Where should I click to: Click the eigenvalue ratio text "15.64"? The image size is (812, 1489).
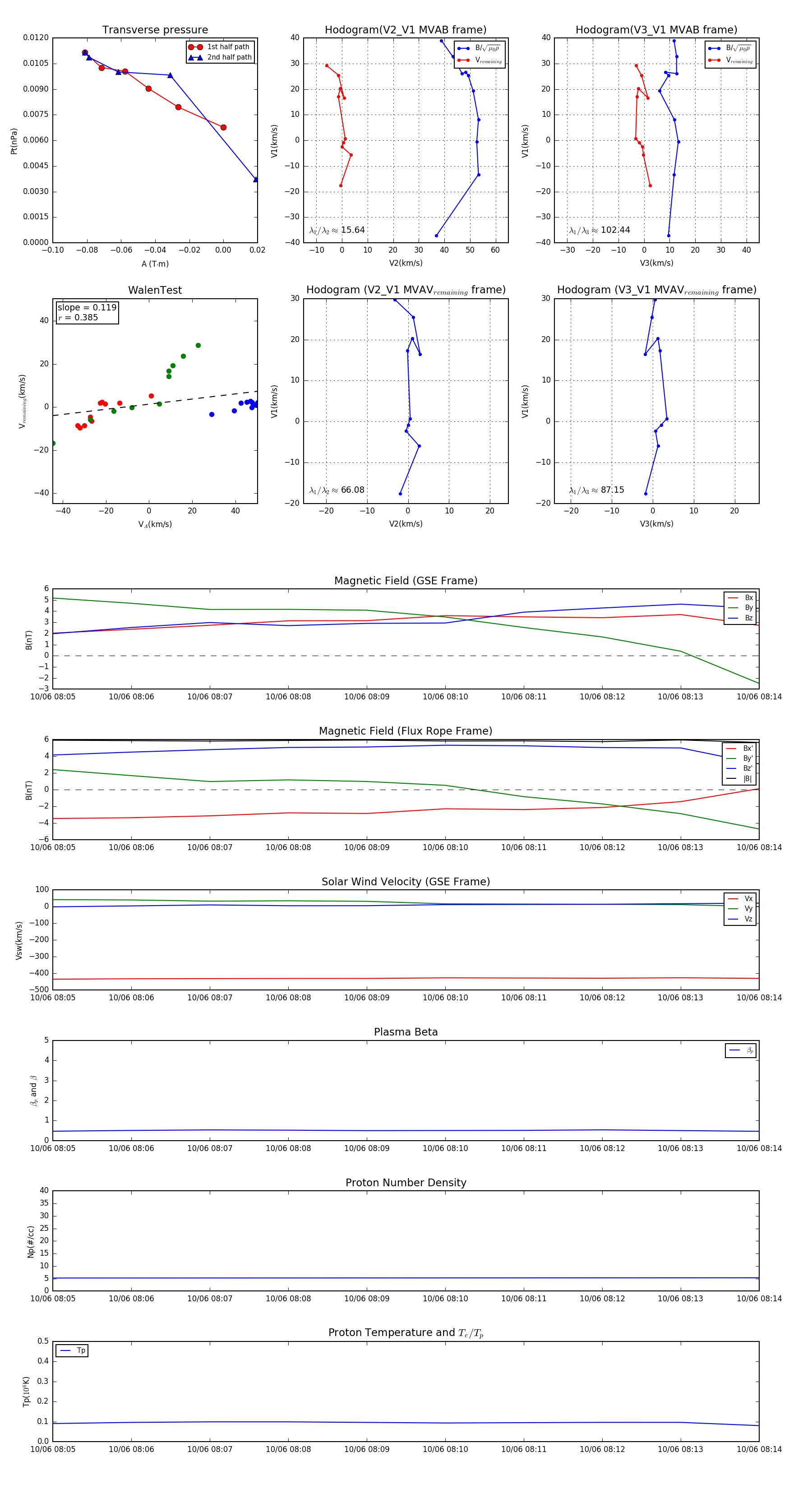tap(352, 230)
